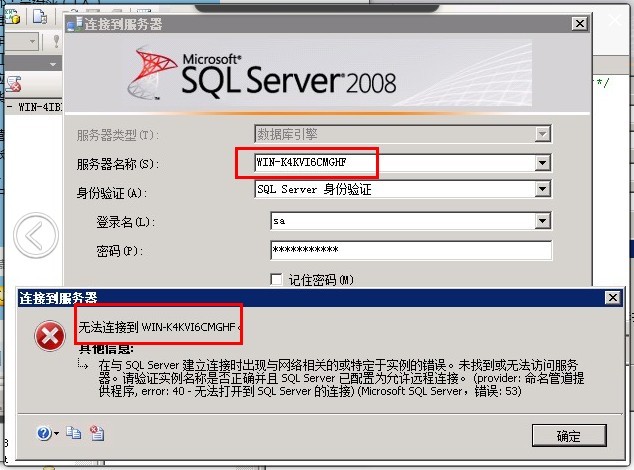Open the 身份验证 dropdown
Viewport: 634px width, 470px height.
[x=542, y=188]
